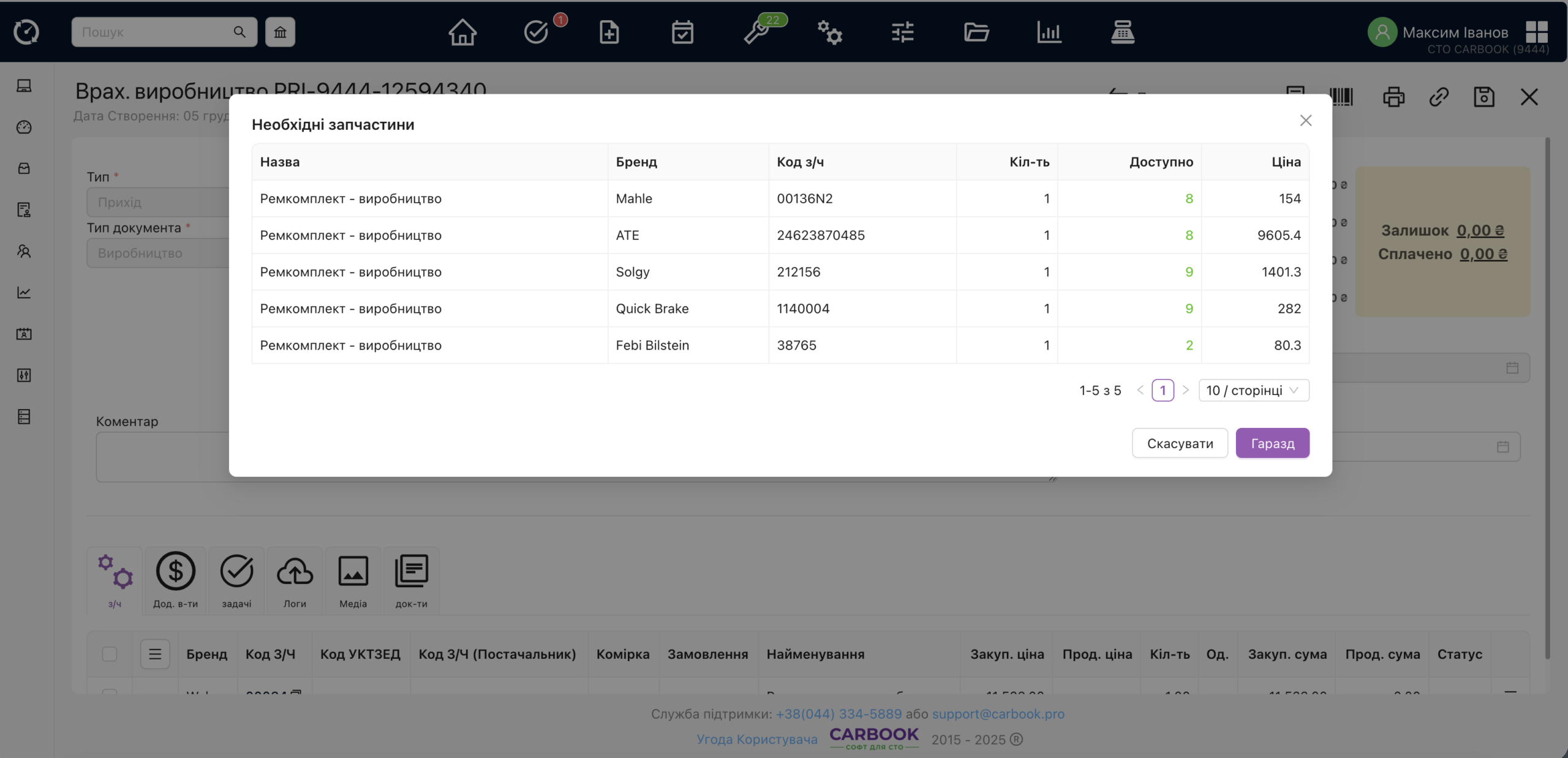The image size is (1568, 758).
Task: Click the home icon in top navigation
Action: pyautogui.click(x=462, y=32)
